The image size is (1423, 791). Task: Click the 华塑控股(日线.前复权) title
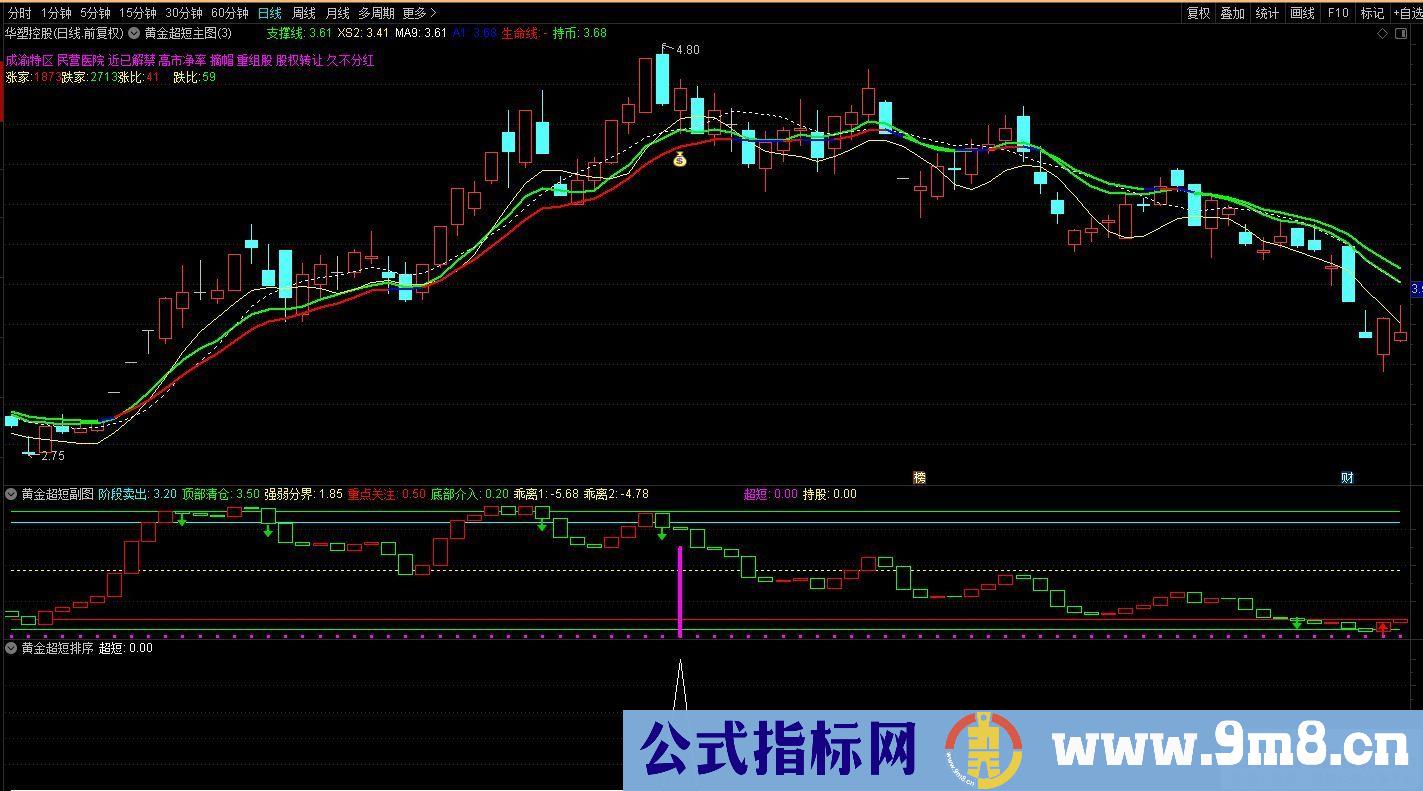[64, 33]
